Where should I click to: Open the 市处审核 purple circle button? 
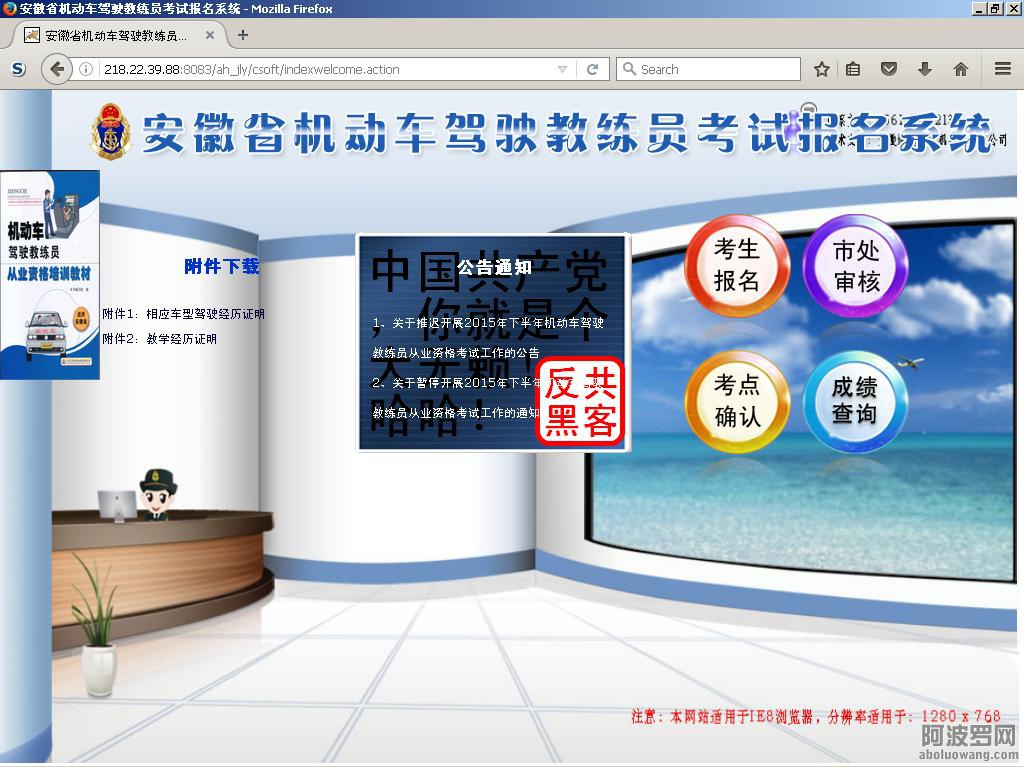click(856, 265)
